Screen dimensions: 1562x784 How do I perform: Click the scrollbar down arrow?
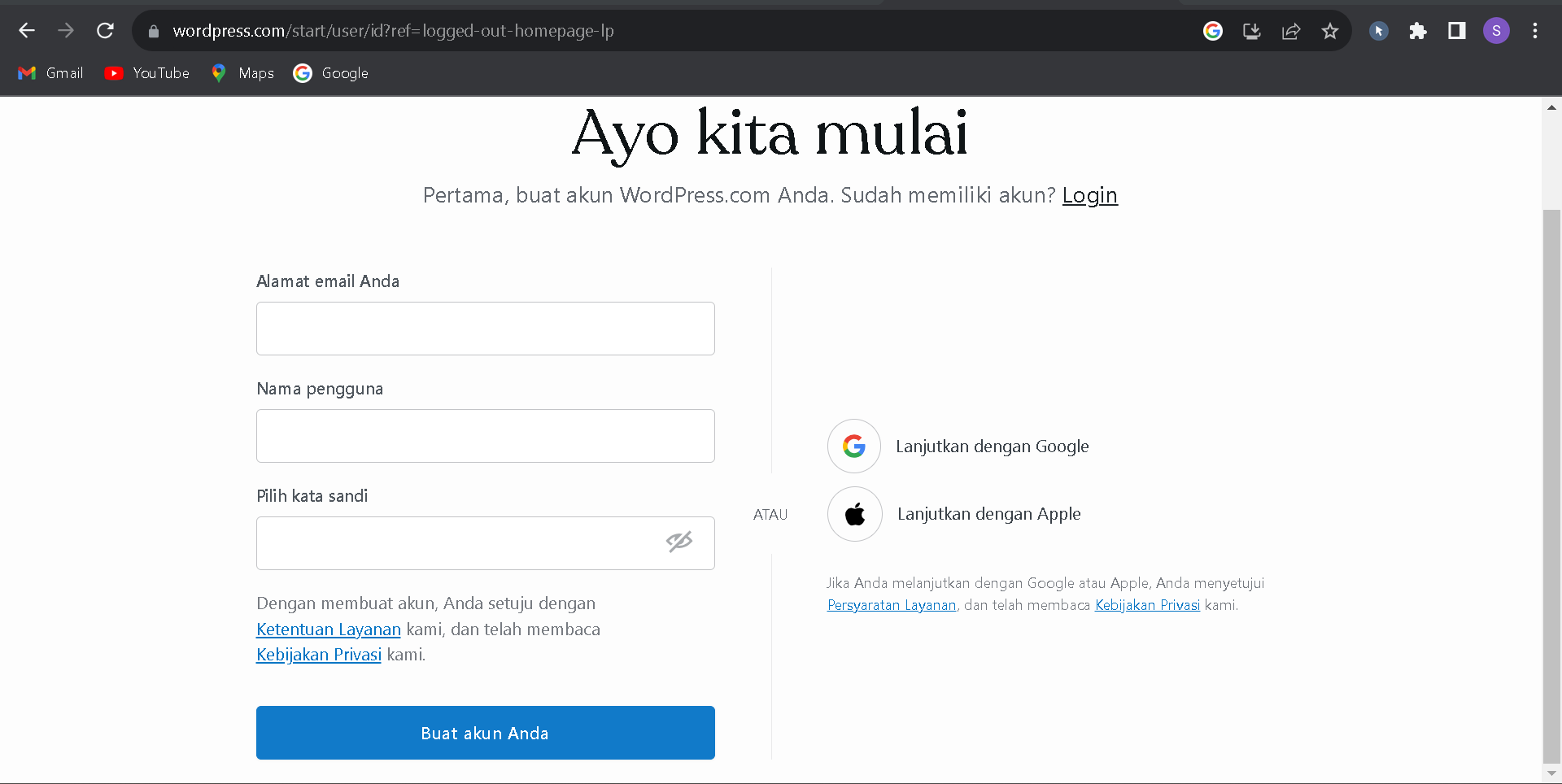[1551, 774]
